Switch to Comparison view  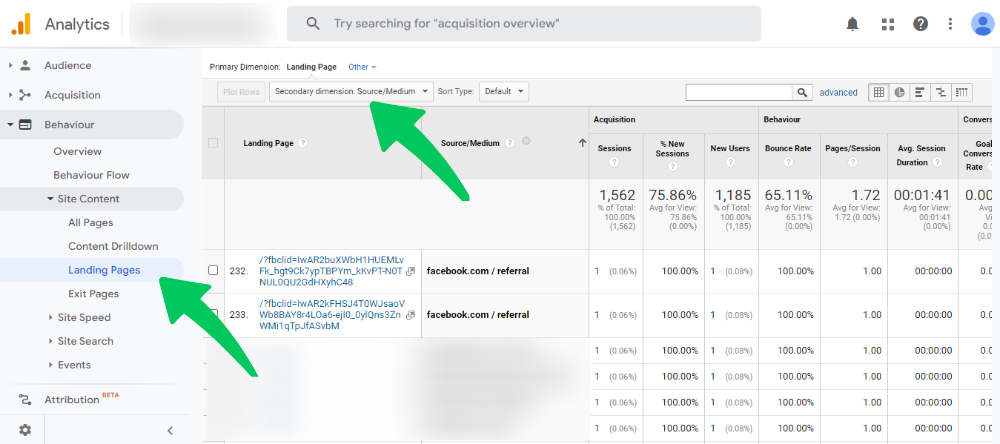click(940, 92)
